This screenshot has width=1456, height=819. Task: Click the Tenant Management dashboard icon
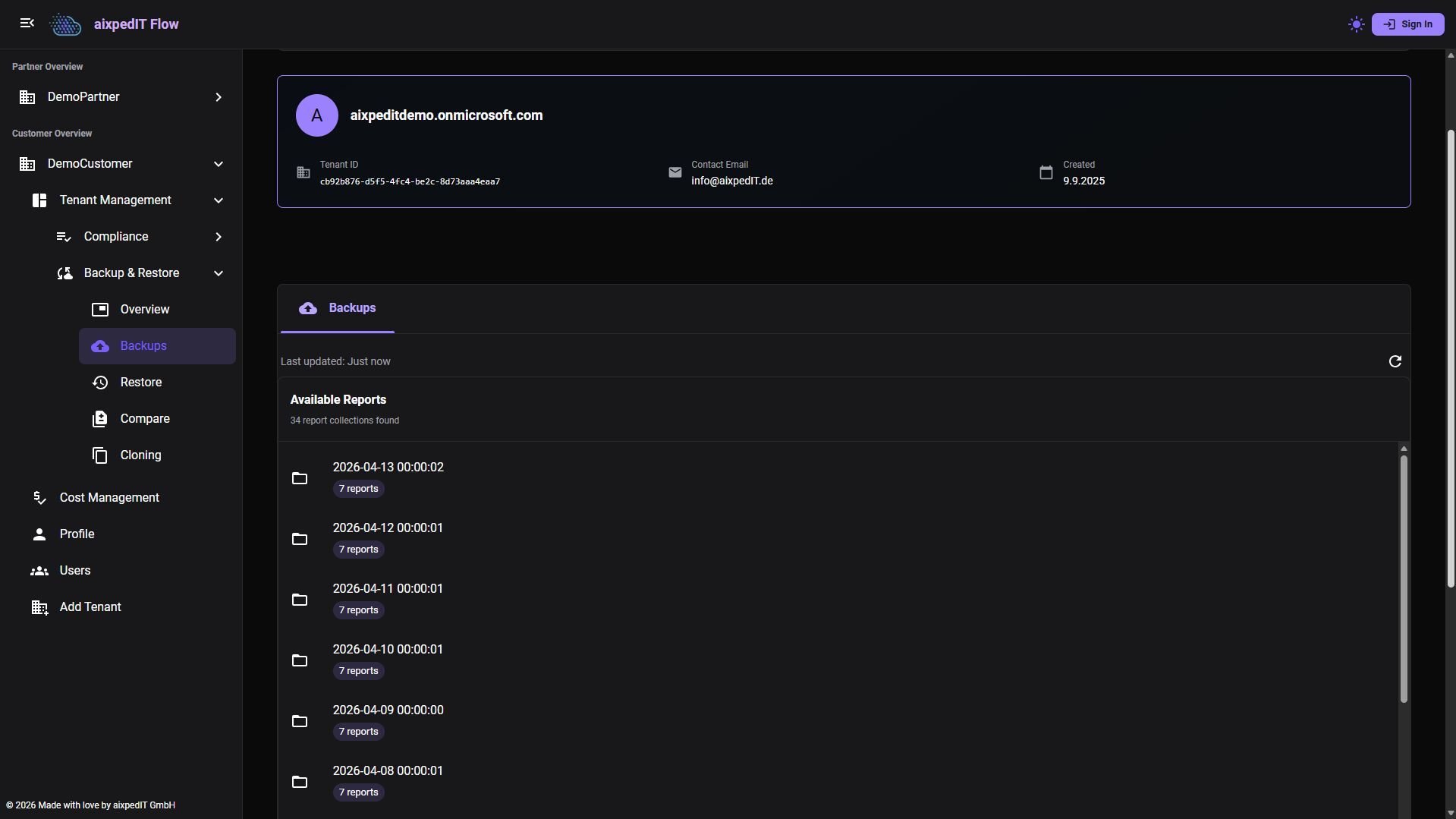(x=39, y=200)
